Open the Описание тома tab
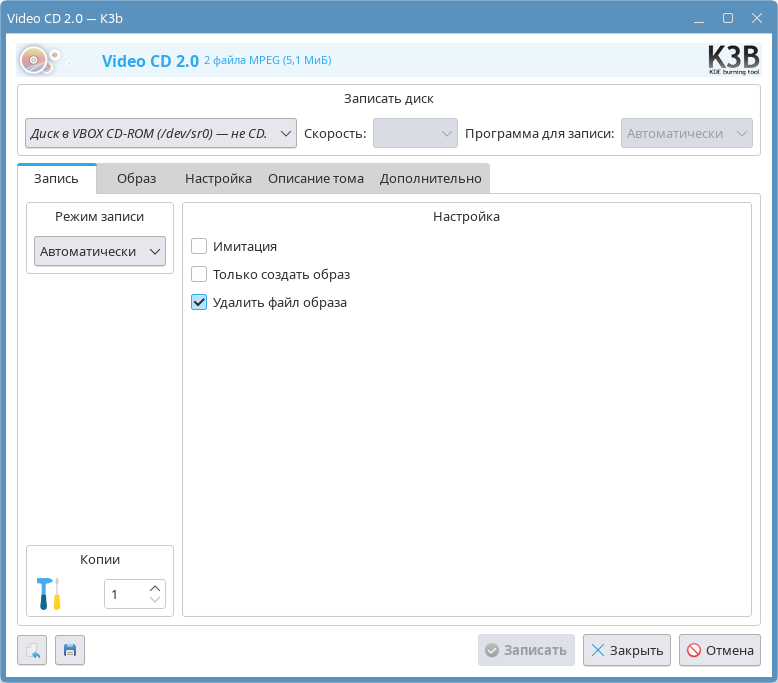This screenshot has height=683, width=778. tap(315, 179)
